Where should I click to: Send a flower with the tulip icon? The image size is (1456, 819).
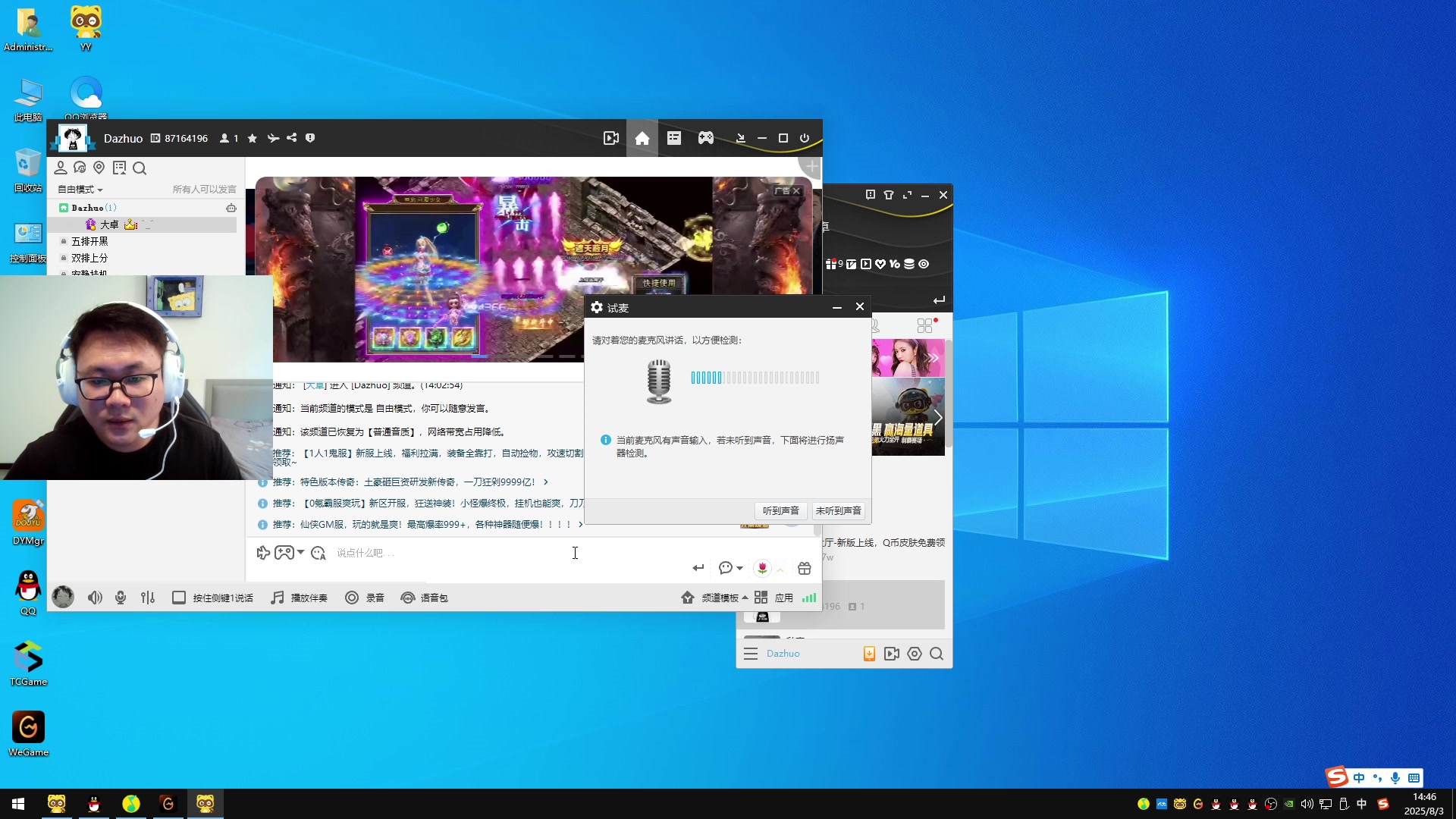762,568
